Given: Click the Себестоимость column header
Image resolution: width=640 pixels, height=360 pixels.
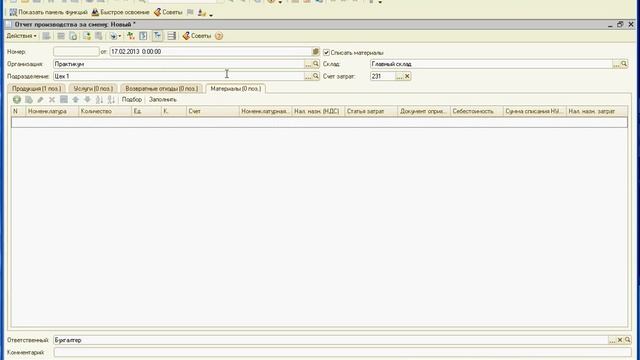Looking at the screenshot, I should [x=477, y=111].
